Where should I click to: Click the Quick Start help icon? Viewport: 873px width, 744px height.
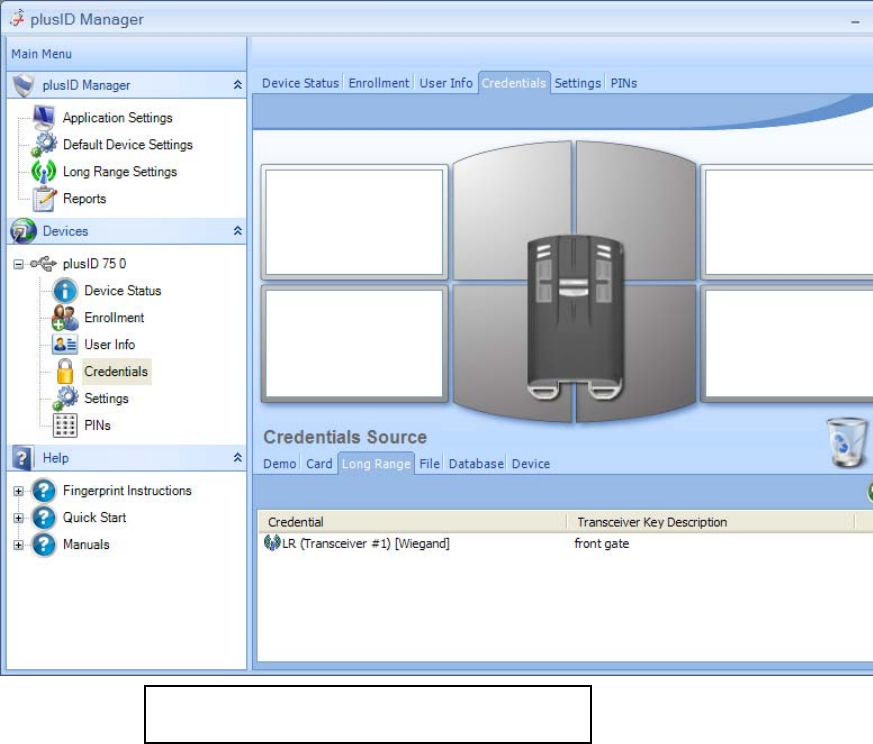coord(43,517)
